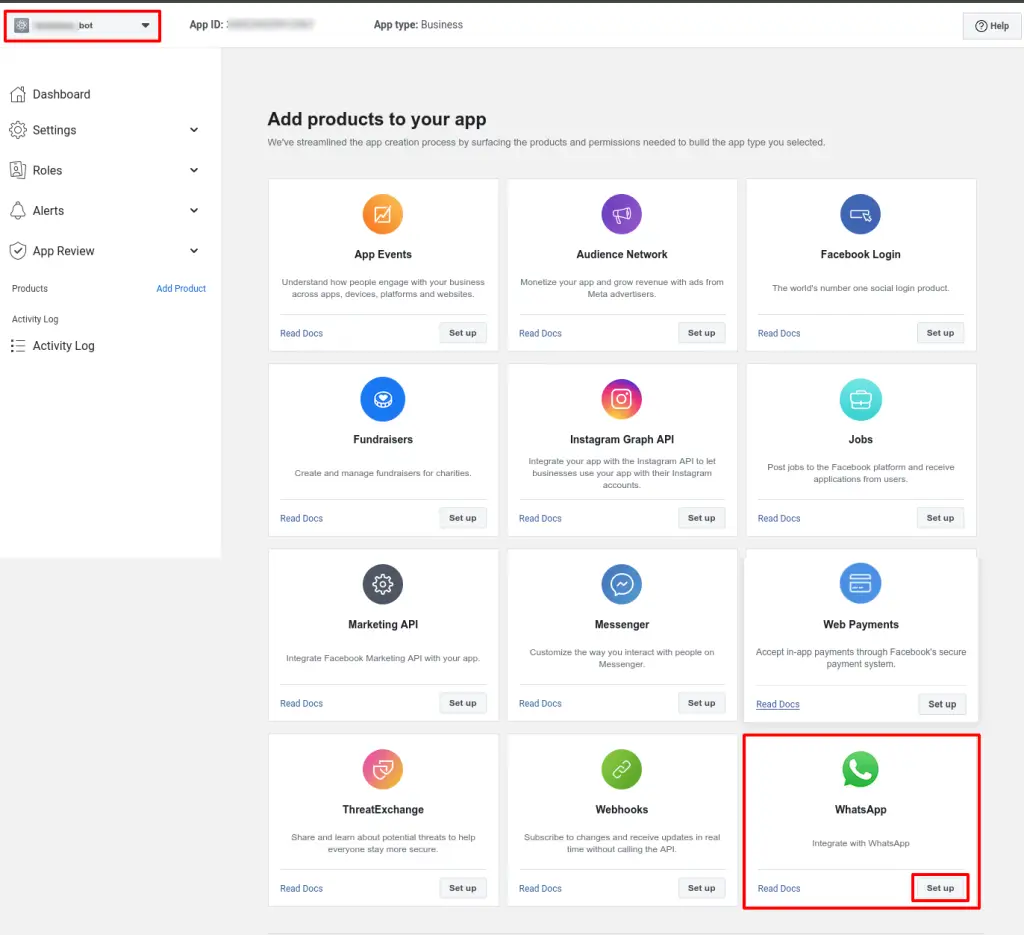Click the Facebook Login product icon

tap(860, 214)
